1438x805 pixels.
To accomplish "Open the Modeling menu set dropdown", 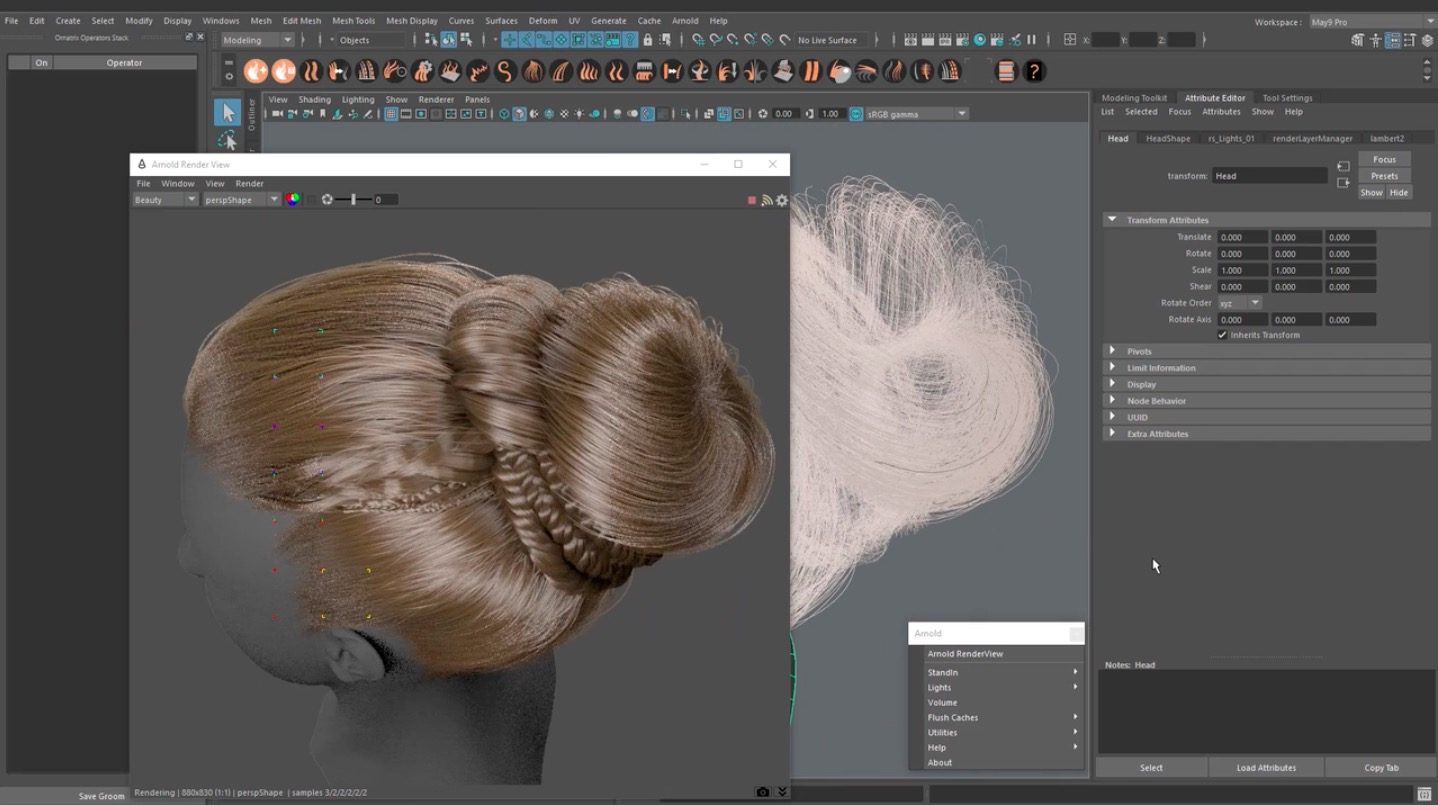I will pyautogui.click(x=258, y=40).
